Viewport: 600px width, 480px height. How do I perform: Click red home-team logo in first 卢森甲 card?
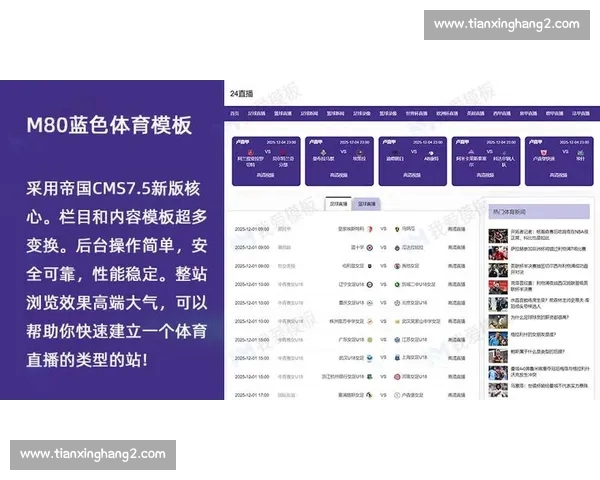click(x=250, y=152)
